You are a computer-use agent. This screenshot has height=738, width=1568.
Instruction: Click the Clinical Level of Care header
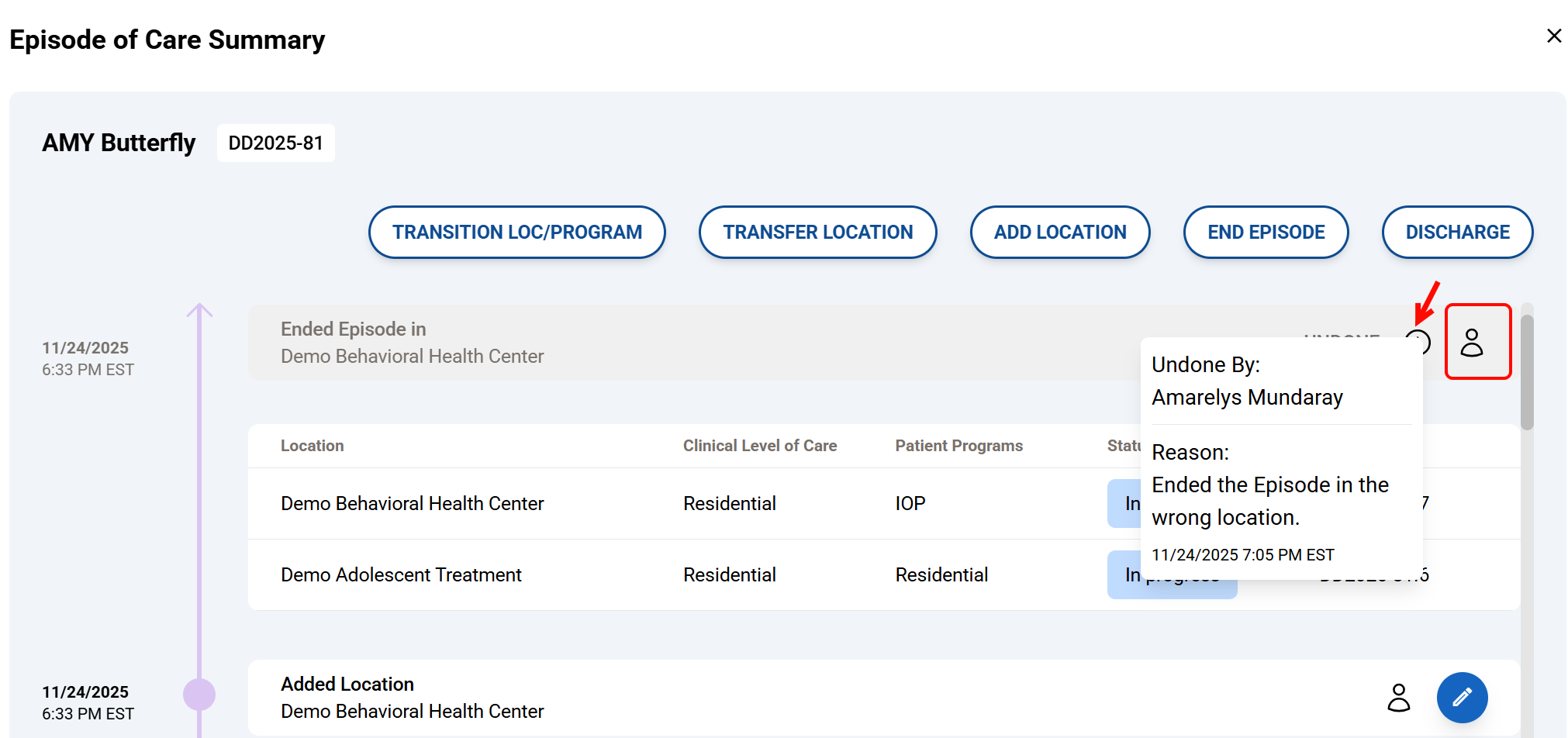point(759,446)
